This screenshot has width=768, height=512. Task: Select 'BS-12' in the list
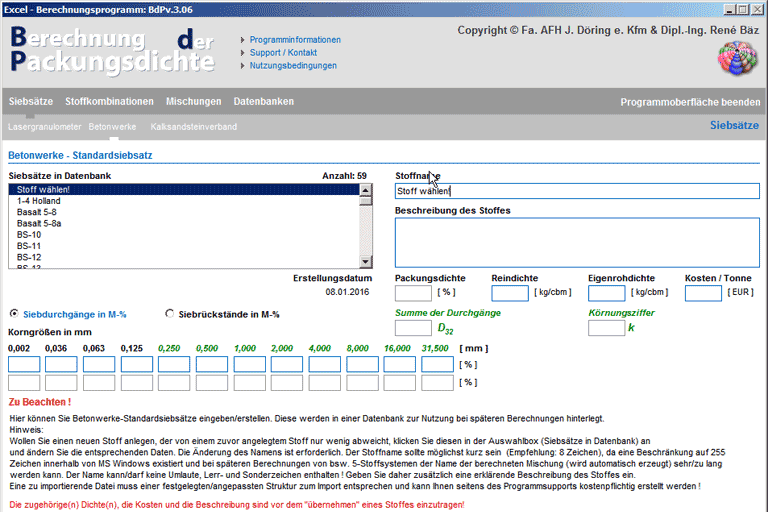[x=184, y=257]
